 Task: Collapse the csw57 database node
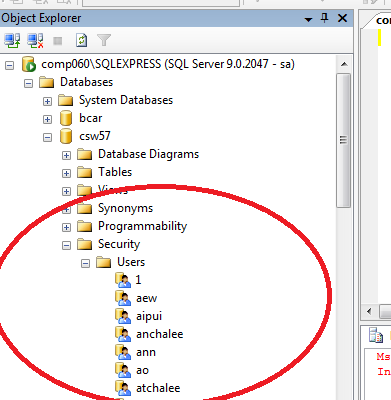point(47,137)
